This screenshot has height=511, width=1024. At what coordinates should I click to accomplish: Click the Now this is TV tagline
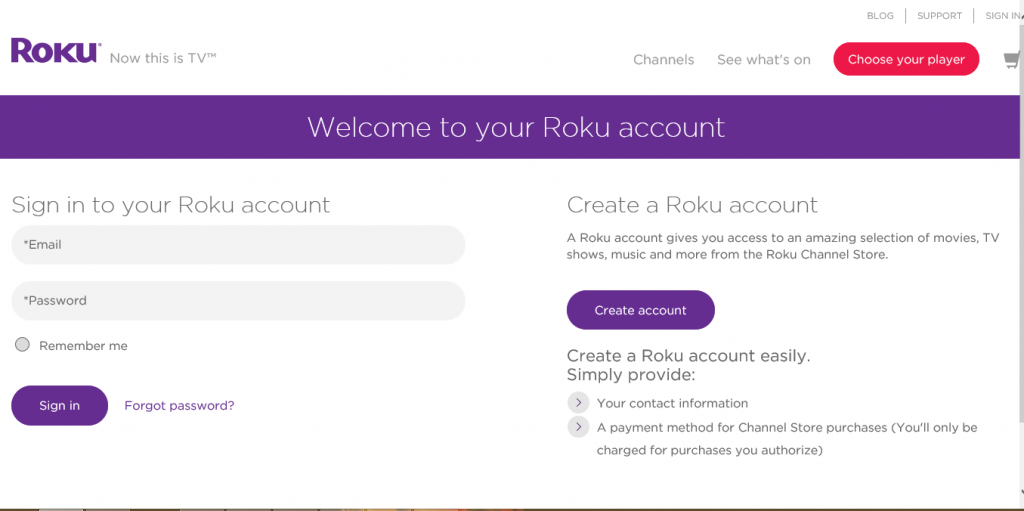(x=163, y=58)
